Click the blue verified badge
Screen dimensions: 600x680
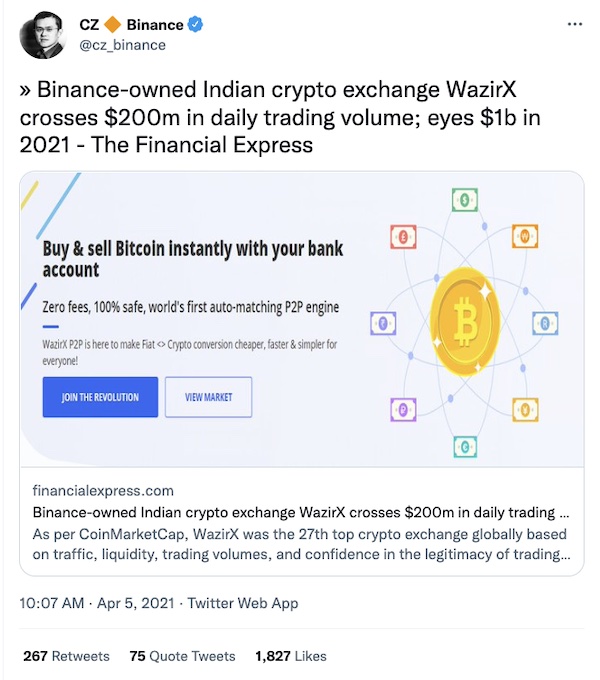198,25
